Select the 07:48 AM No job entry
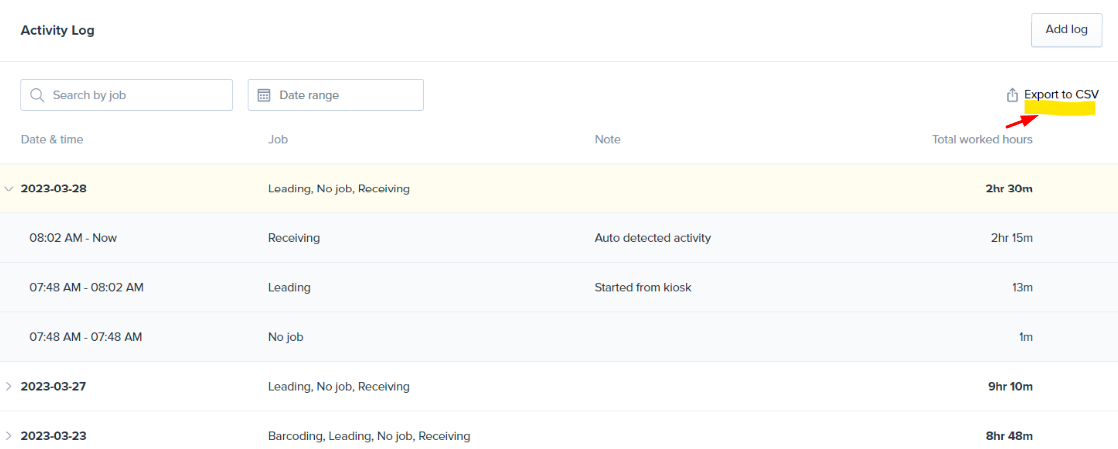Viewport: 1118px width, 449px height. coord(559,337)
